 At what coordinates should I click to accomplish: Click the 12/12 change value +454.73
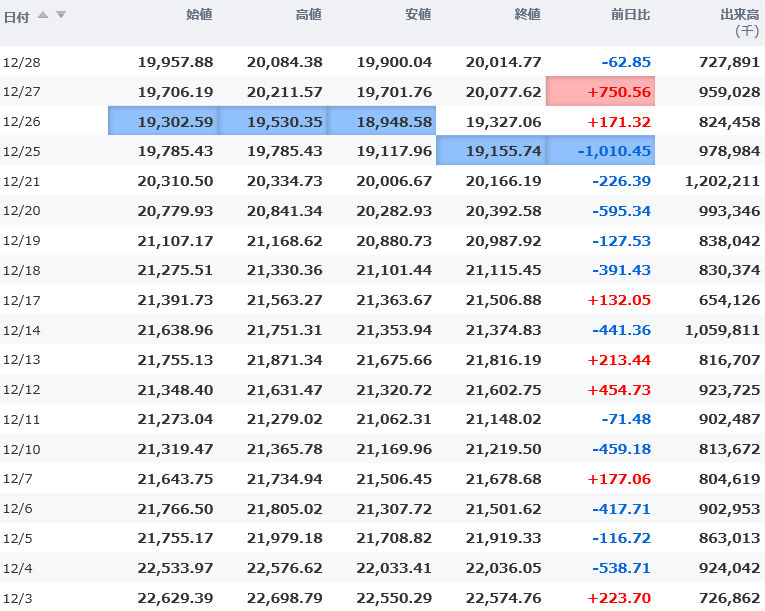(619, 389)
